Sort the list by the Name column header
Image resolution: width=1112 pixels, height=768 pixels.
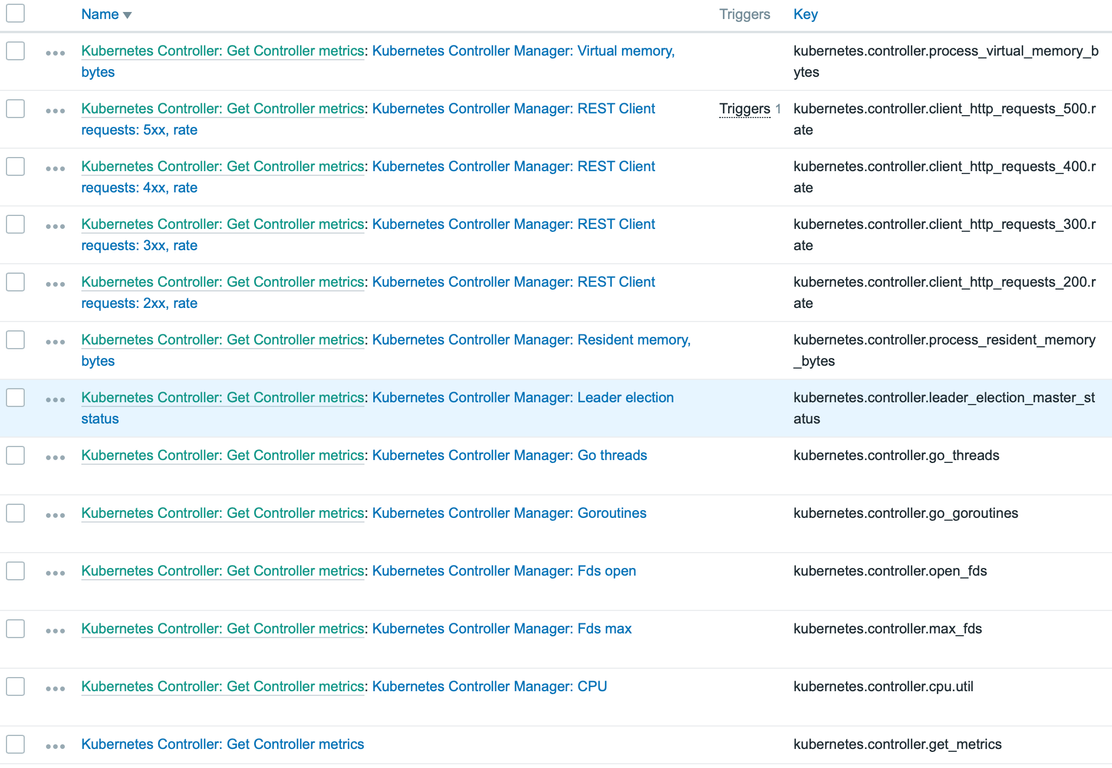pos(106,14)
